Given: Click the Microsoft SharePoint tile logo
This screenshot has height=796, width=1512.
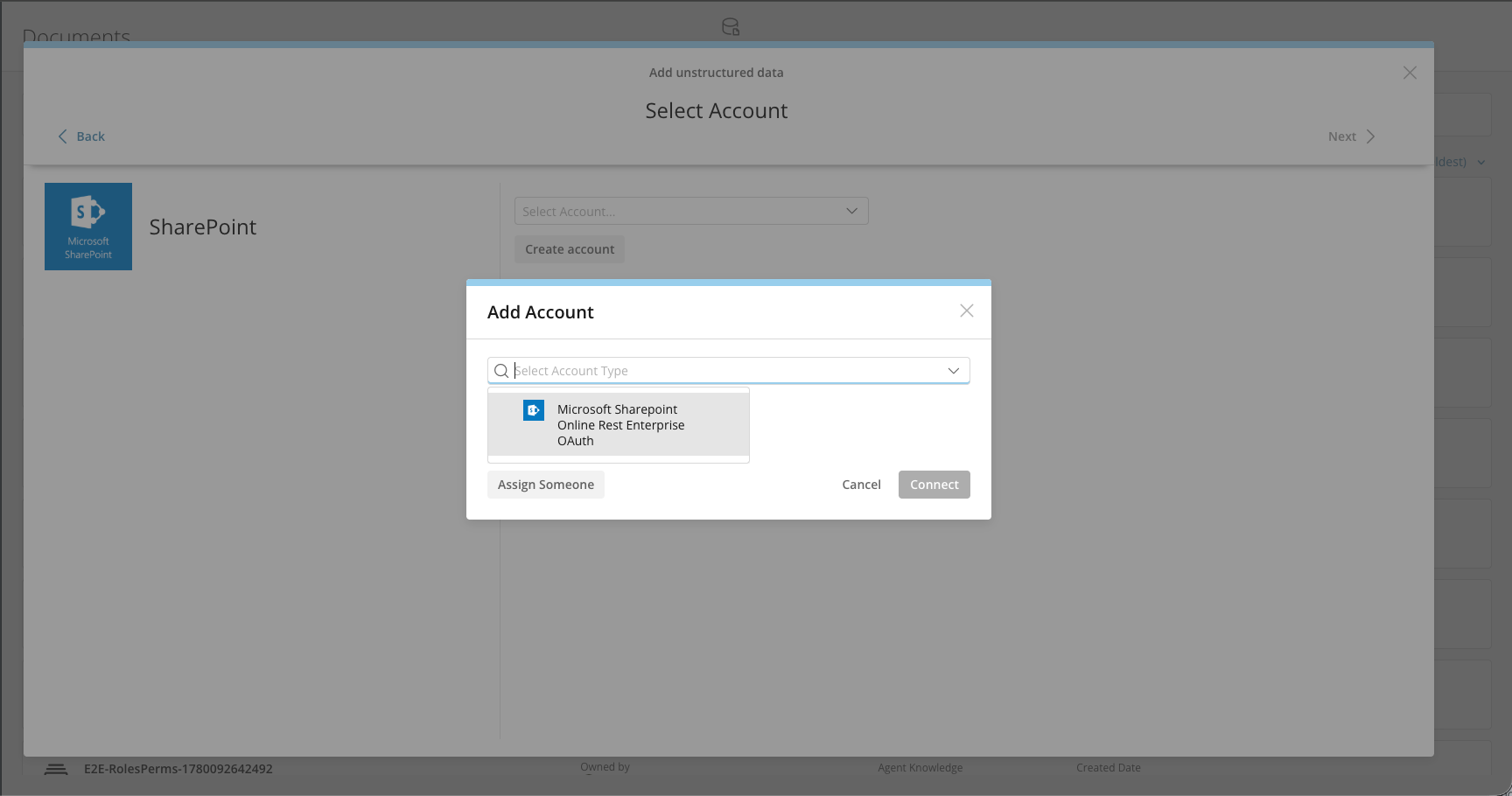Looking at the screenshot, I should (88, 227).
